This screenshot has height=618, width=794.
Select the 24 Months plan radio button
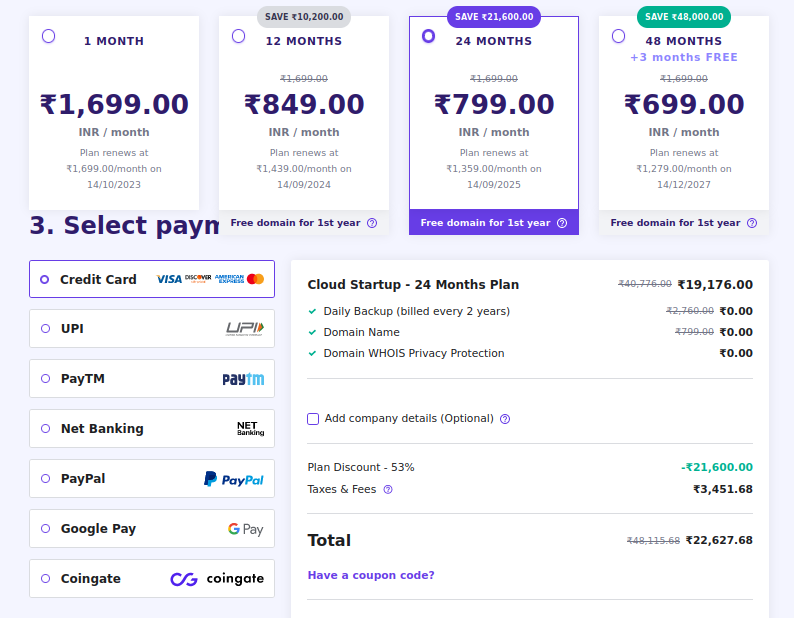(x=429, y=36)
